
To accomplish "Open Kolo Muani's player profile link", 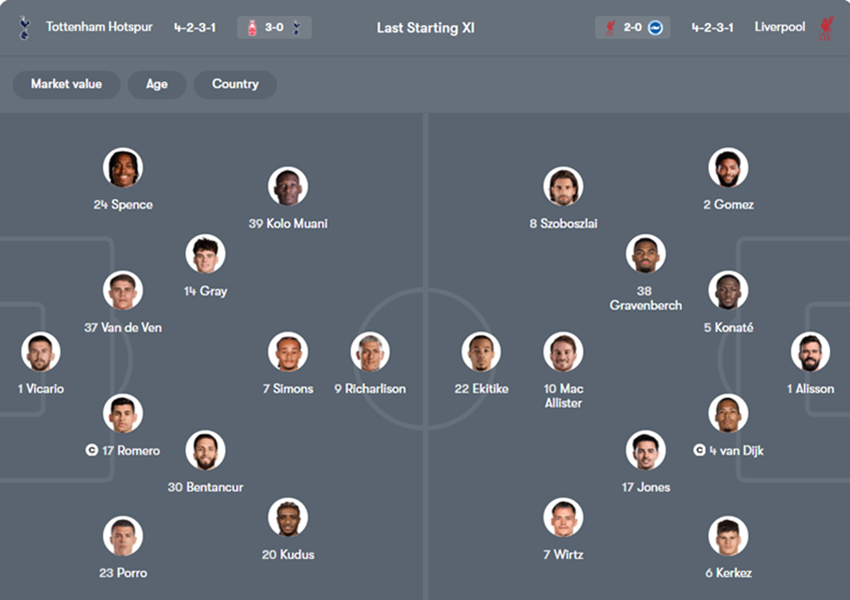I will pos(288,224).
